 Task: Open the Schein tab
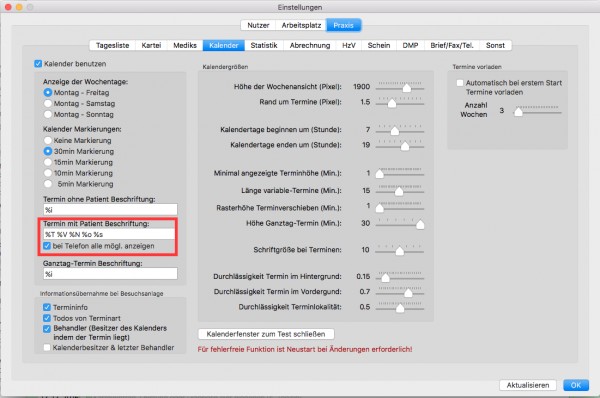379,45
